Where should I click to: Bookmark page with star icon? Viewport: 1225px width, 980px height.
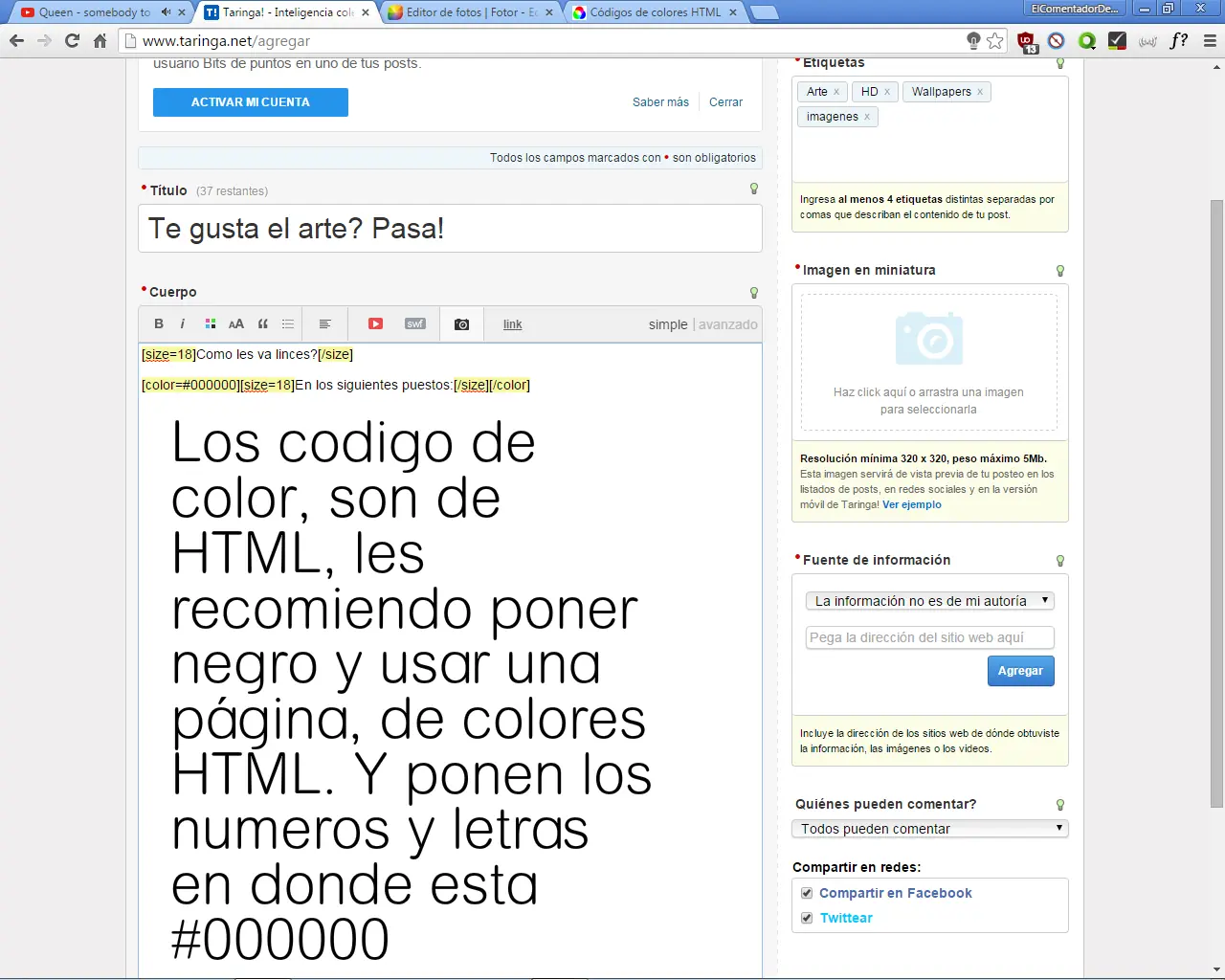coord(995,40)
